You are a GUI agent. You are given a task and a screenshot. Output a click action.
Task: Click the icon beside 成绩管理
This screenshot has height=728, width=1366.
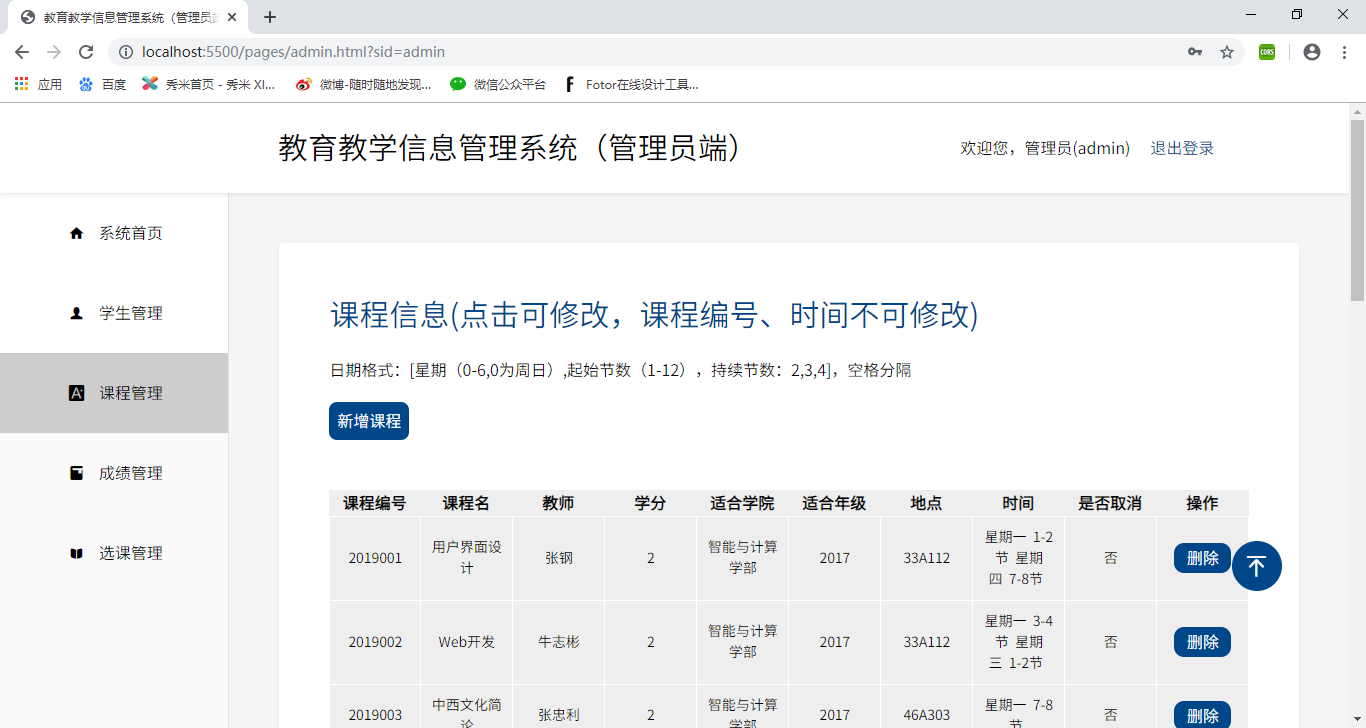[x=76, y=473]
